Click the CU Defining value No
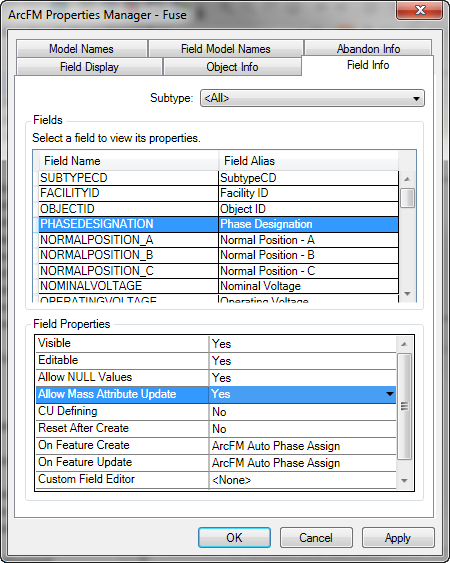This screenshot has height=563, width=450. pos(302,411)
